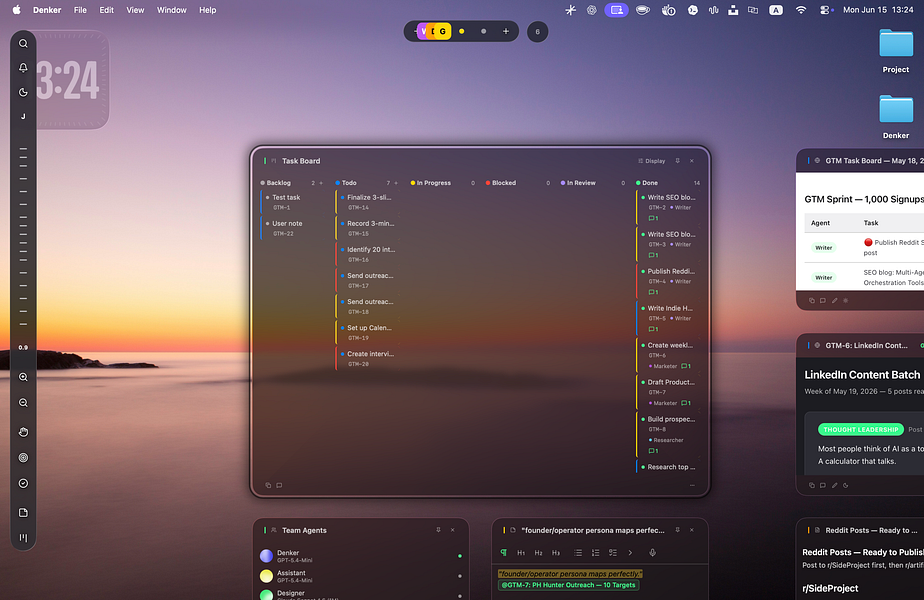Apply H2 heading in note editor

click(x=538, y=553)
